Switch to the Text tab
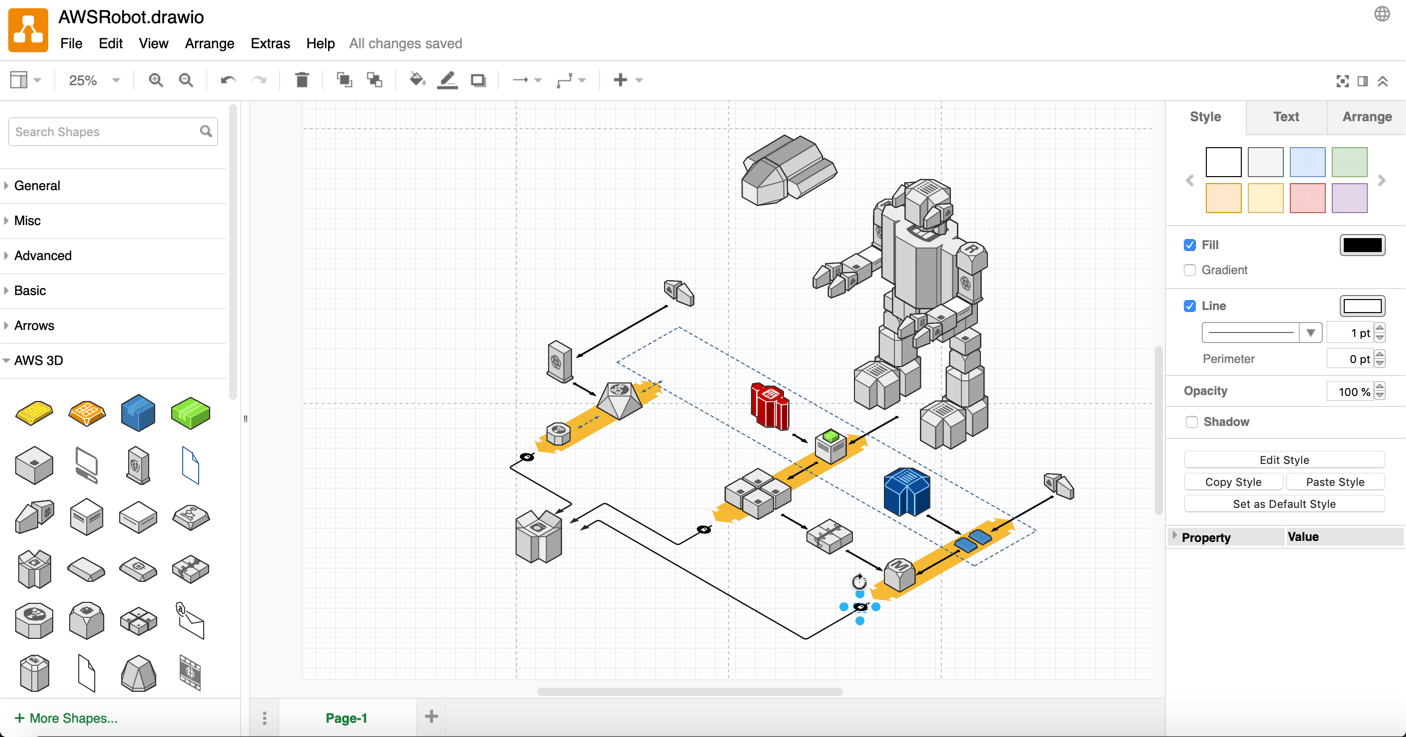Screen dimensions: 1406x737 tap(1286, 117)
